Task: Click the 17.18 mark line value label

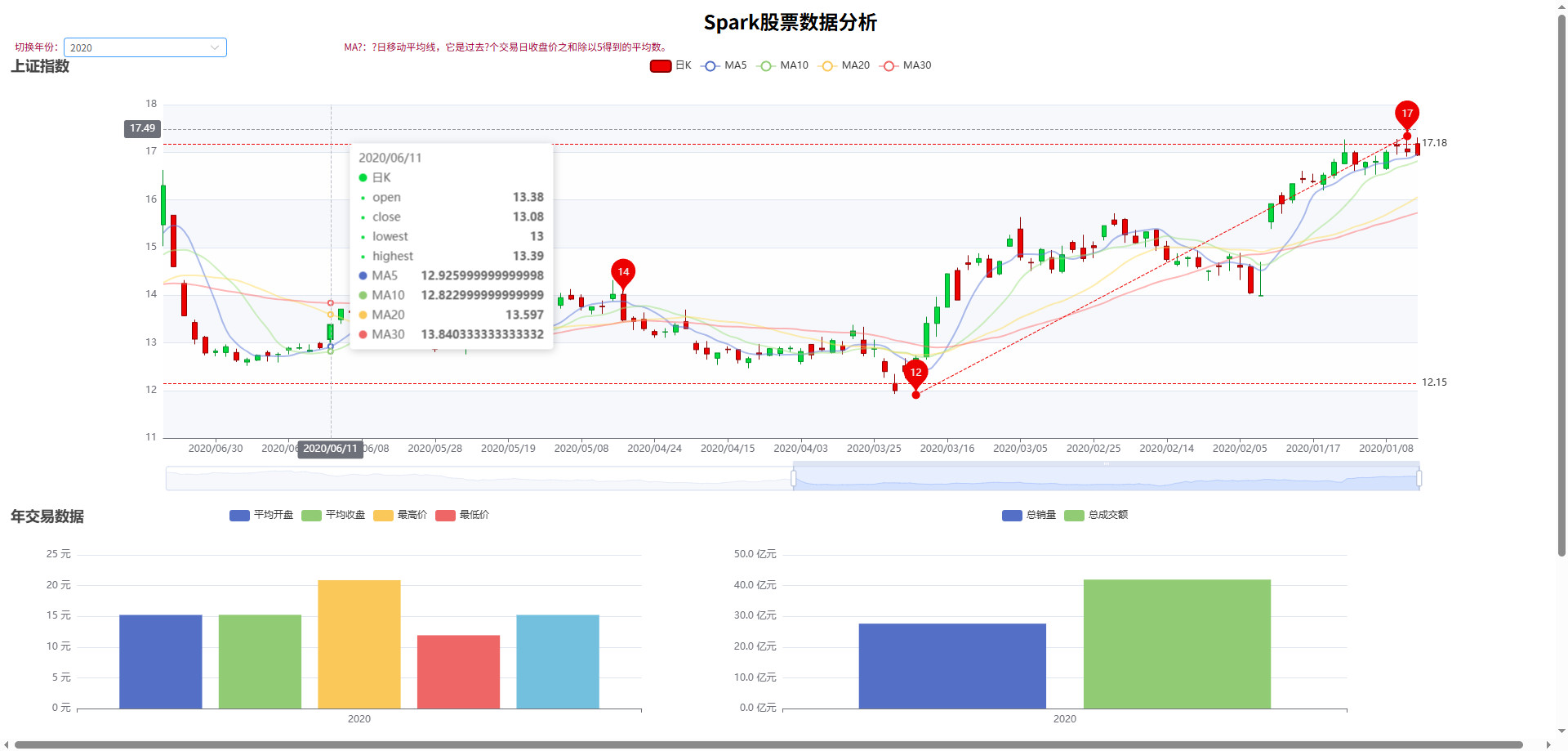Action: 1434,143
